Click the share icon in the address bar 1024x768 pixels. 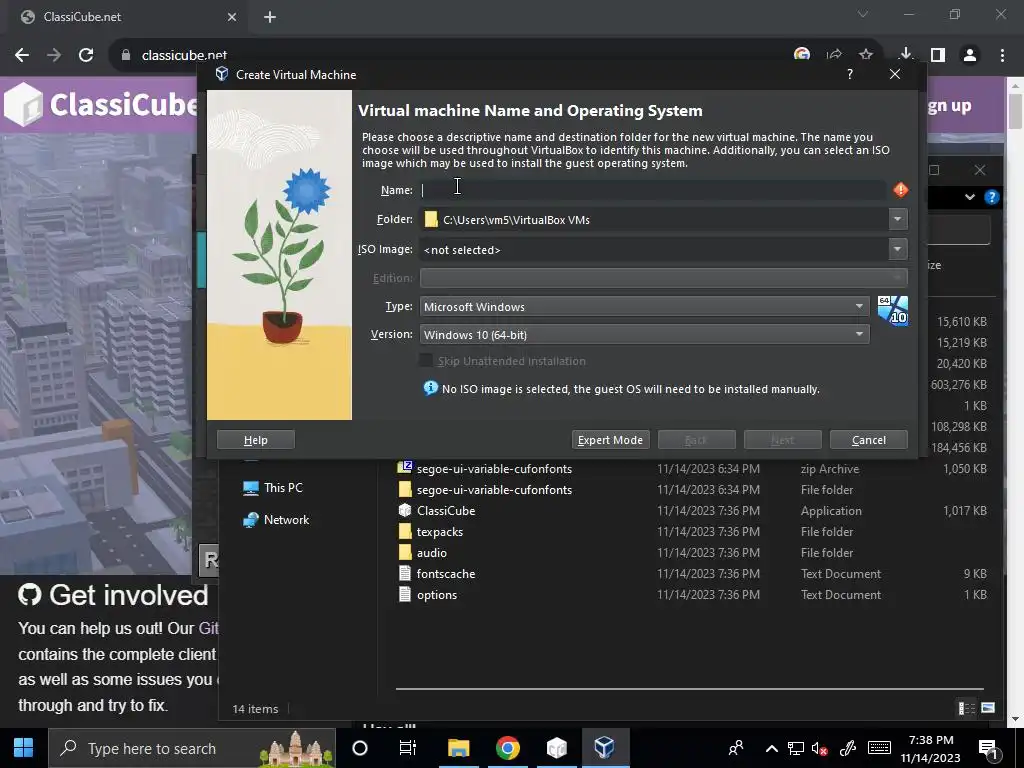pos(834,56)
